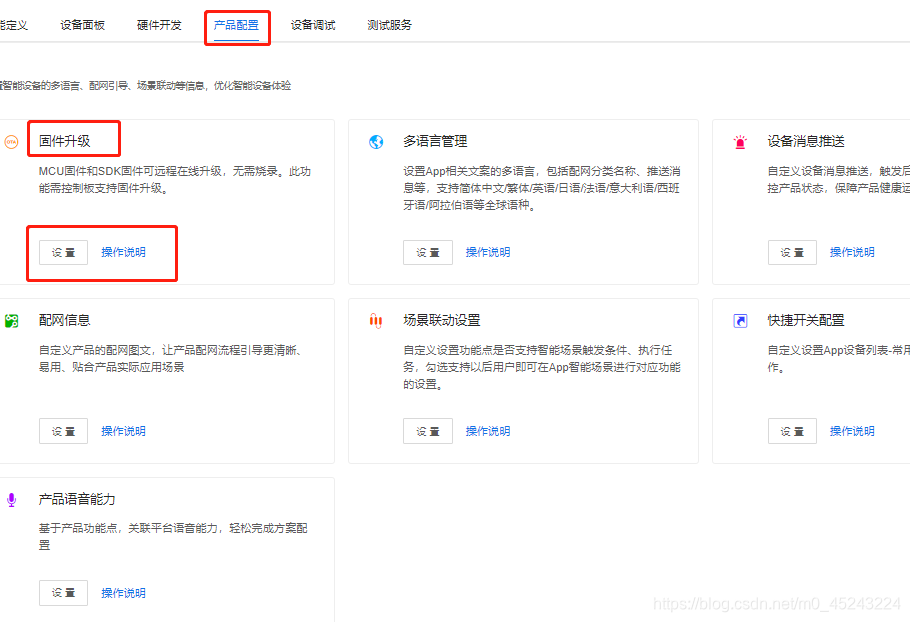Click the 固件升级 card title
910x622 pixels.
pyautogui.click(x=64, y=141)
